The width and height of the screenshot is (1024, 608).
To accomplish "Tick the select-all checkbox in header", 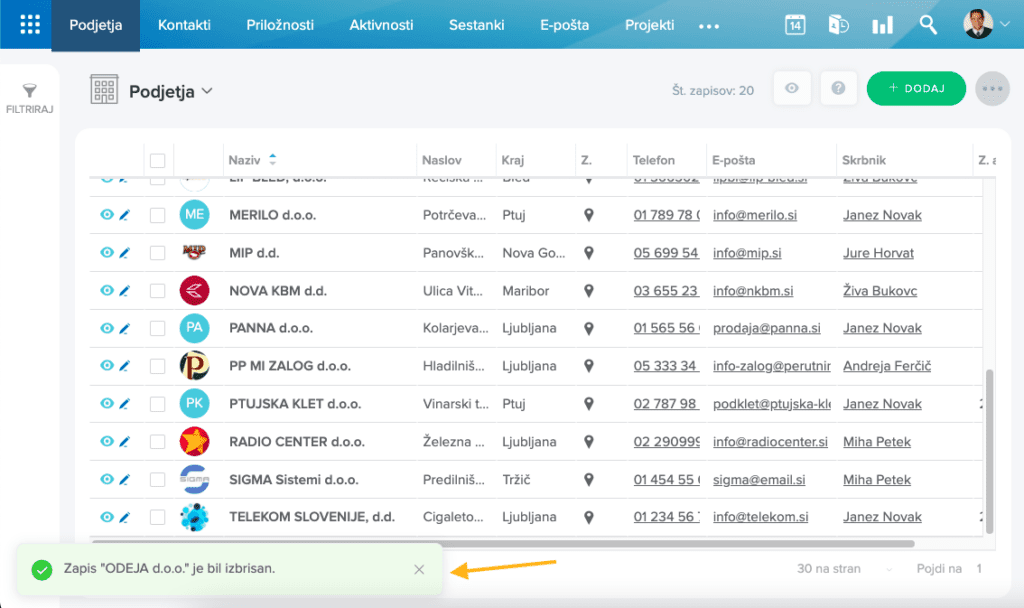I will click(x=157, y=161).
